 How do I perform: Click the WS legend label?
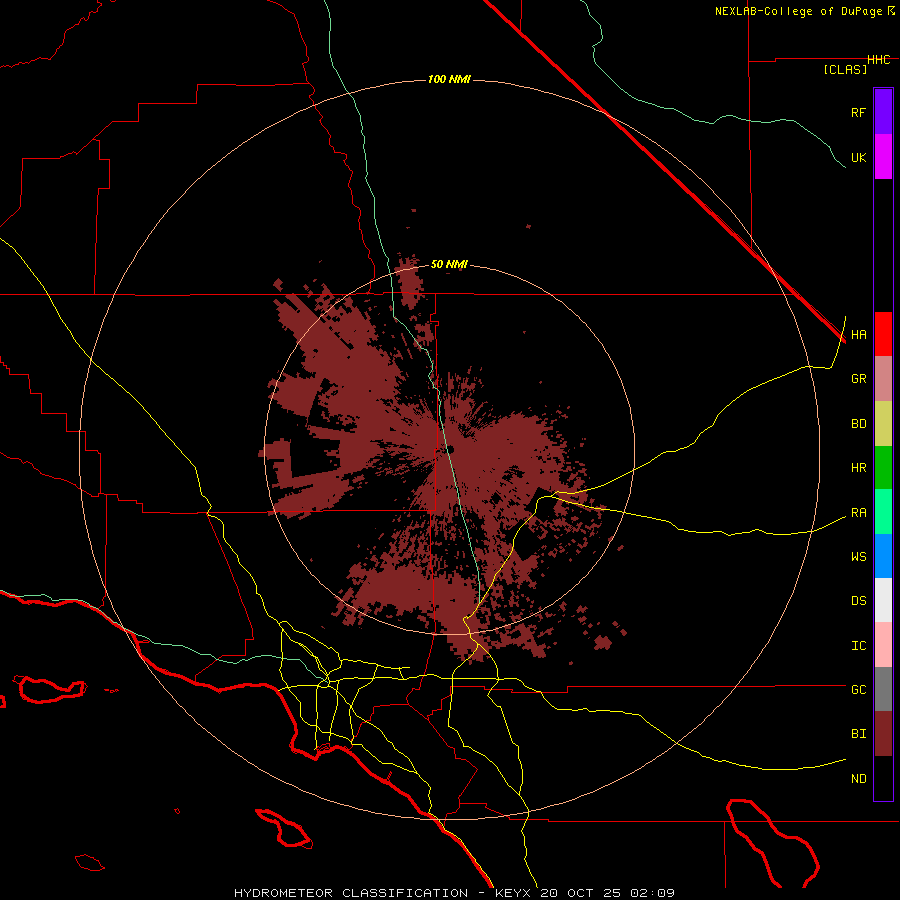(859, 557)
